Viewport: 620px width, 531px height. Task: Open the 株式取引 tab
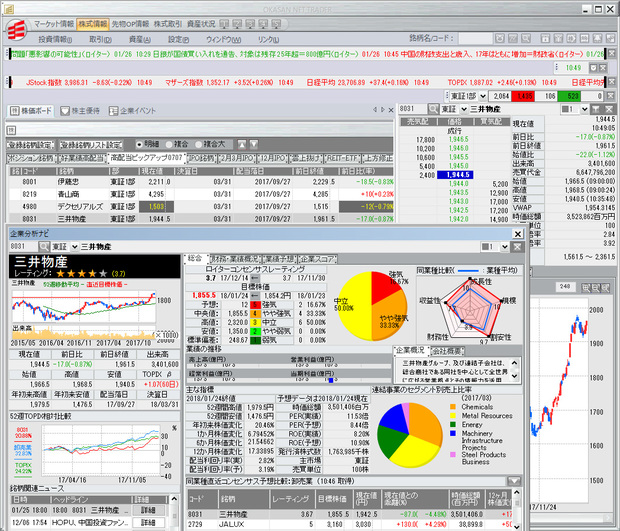pos(168,24)
